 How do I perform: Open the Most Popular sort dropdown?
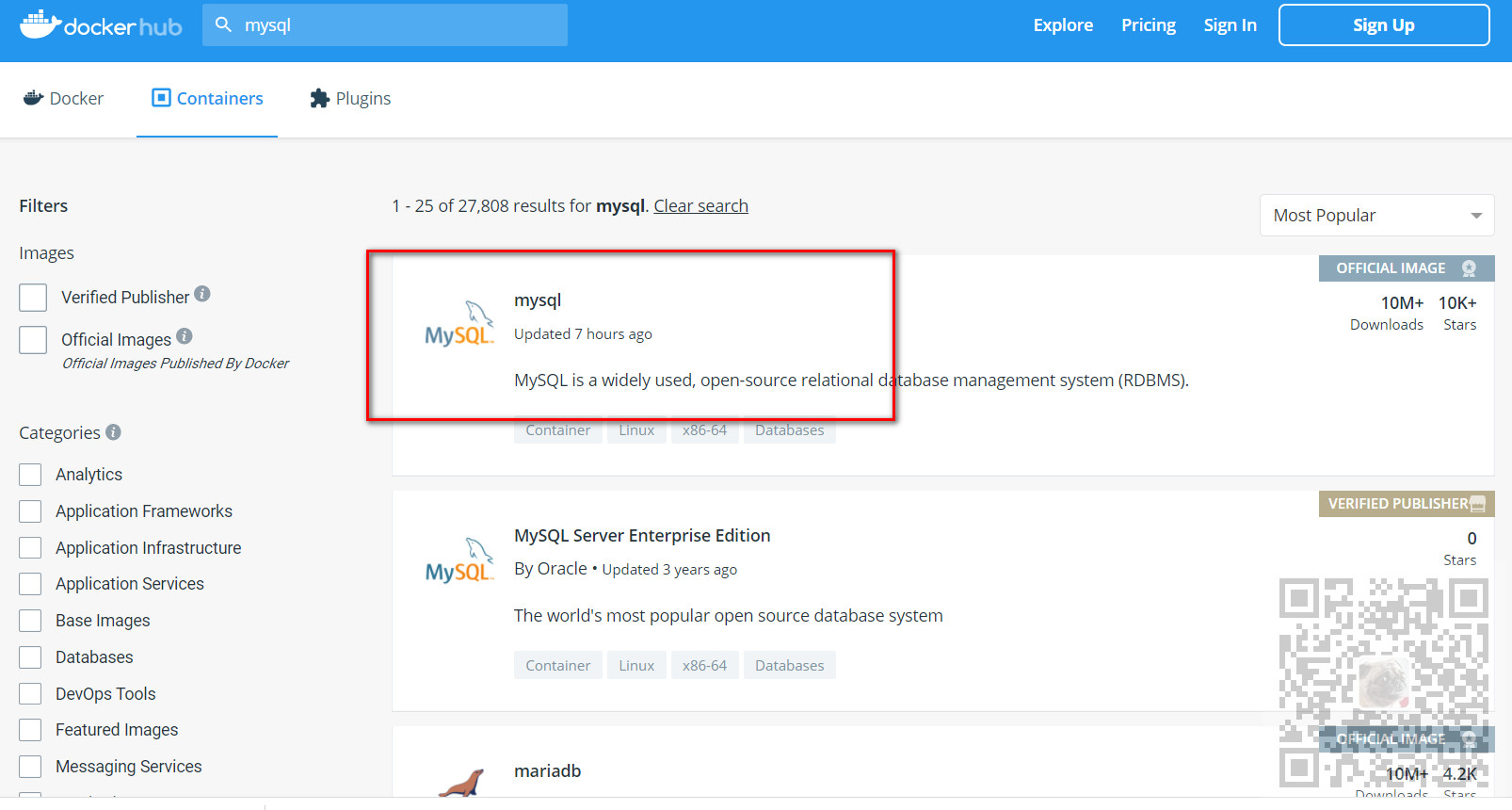pyautogui.click(x=1376, y=216)
